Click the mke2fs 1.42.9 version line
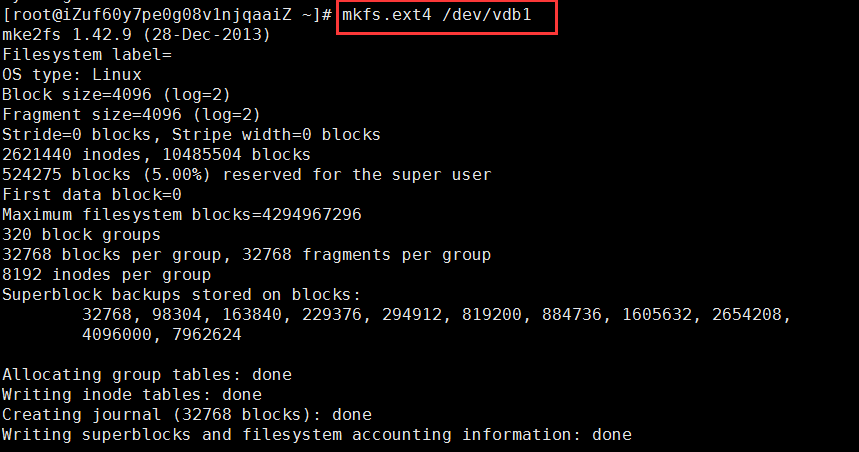859x452 pixels. click(136, 35)
